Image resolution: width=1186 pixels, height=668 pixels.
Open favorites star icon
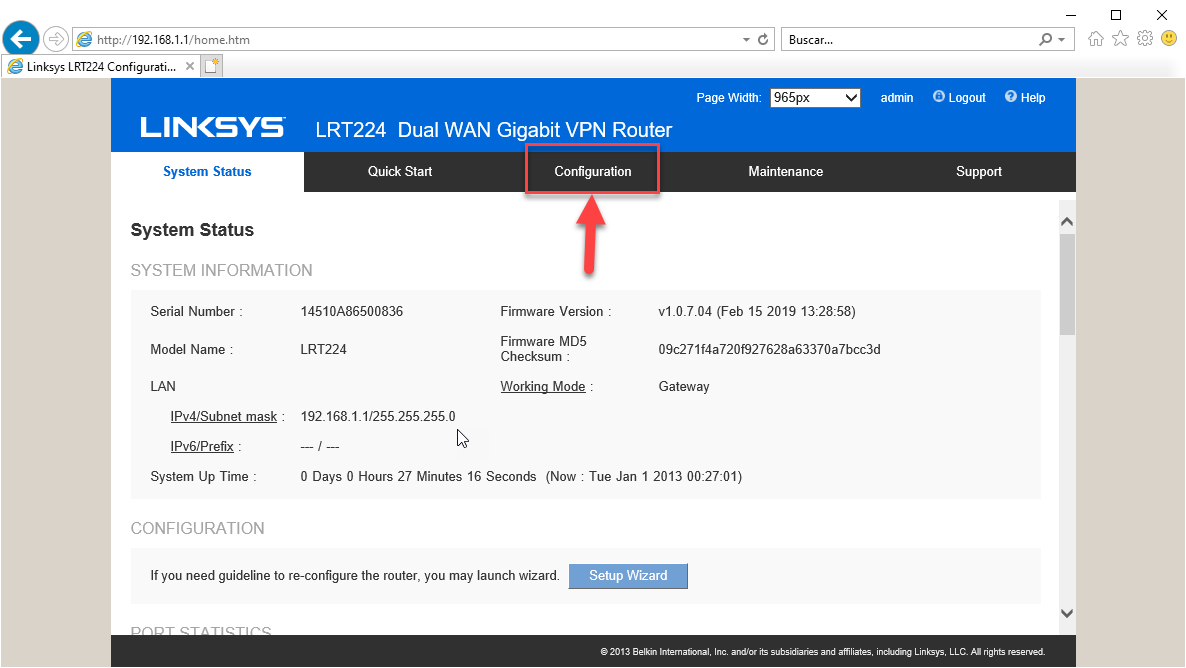1121,39
